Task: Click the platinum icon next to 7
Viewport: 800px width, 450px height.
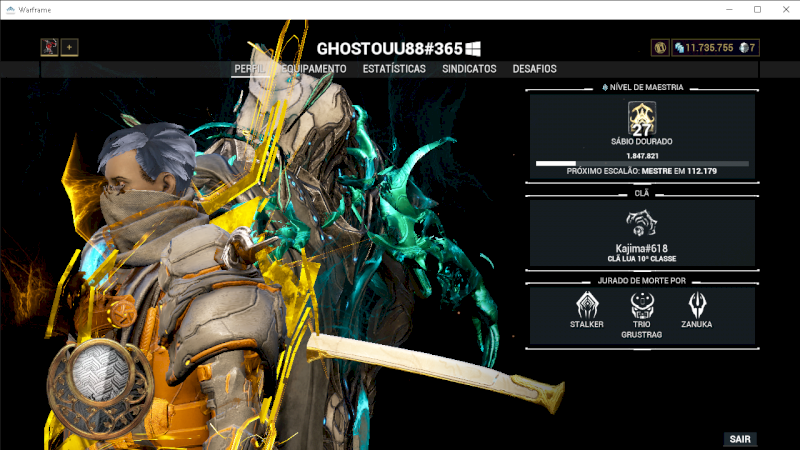Action: pyautogui.click(x=744, y=48)
